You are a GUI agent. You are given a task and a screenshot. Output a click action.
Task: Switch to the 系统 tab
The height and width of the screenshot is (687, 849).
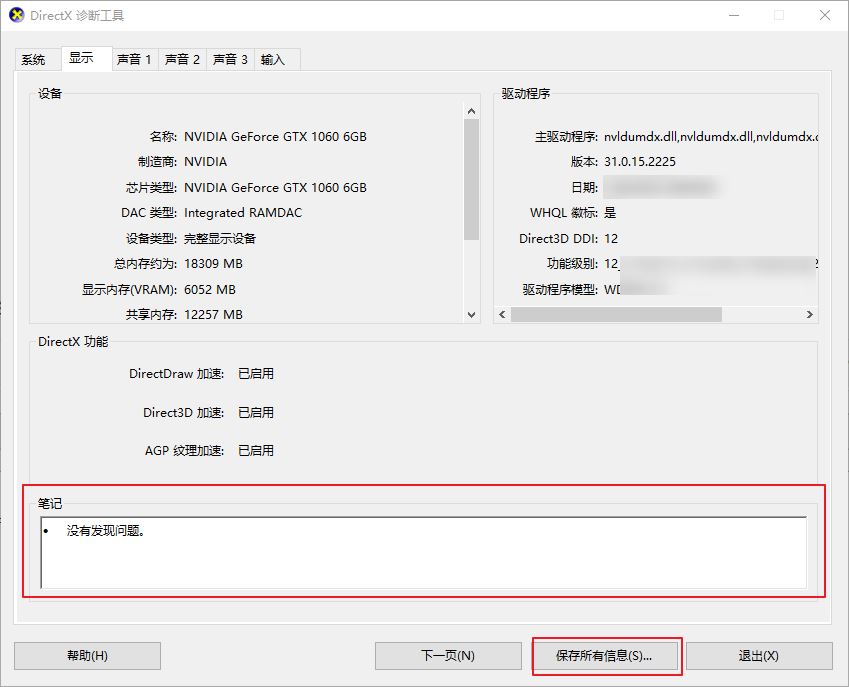38,60
